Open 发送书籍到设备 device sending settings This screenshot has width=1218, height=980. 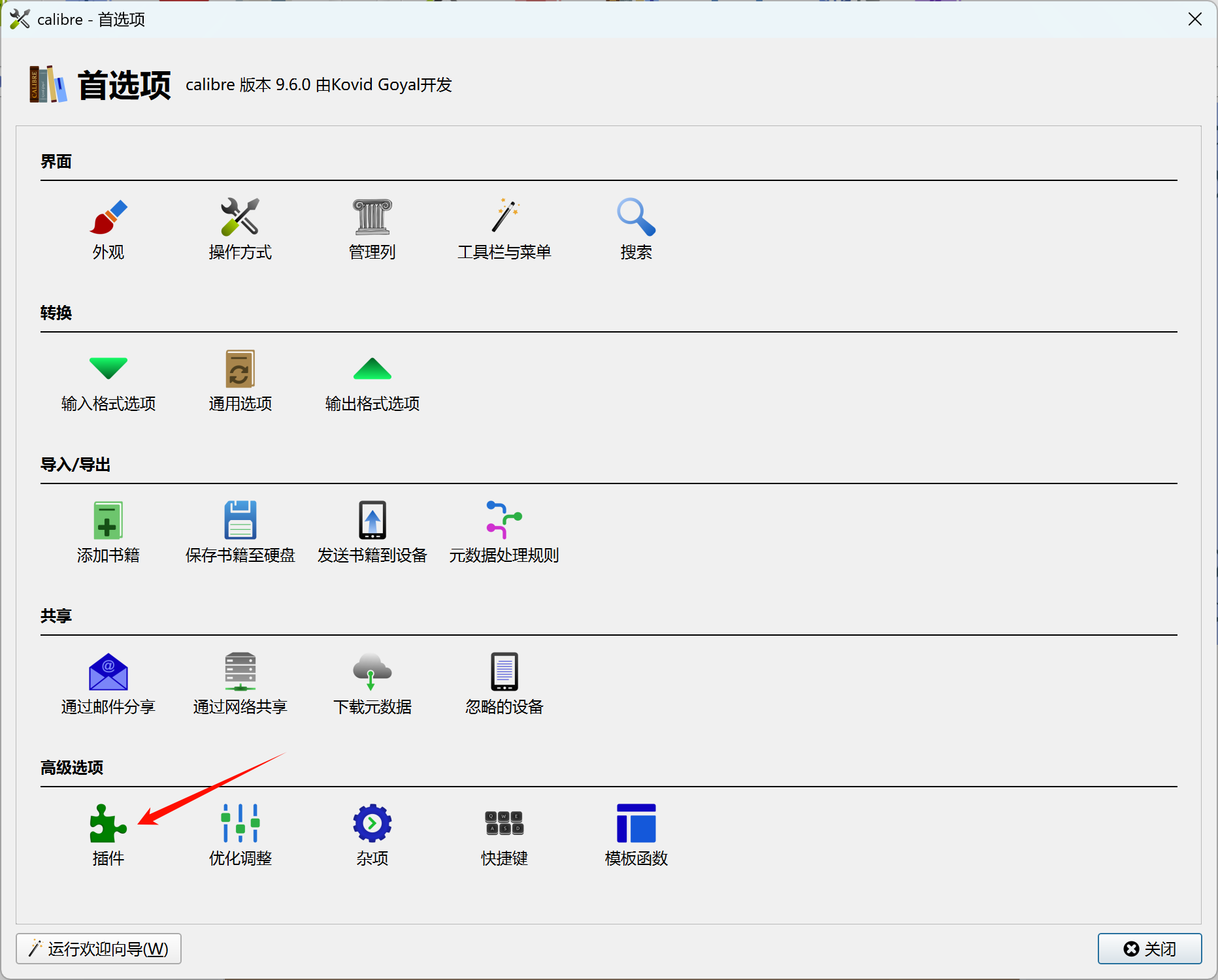pos(372,532)
